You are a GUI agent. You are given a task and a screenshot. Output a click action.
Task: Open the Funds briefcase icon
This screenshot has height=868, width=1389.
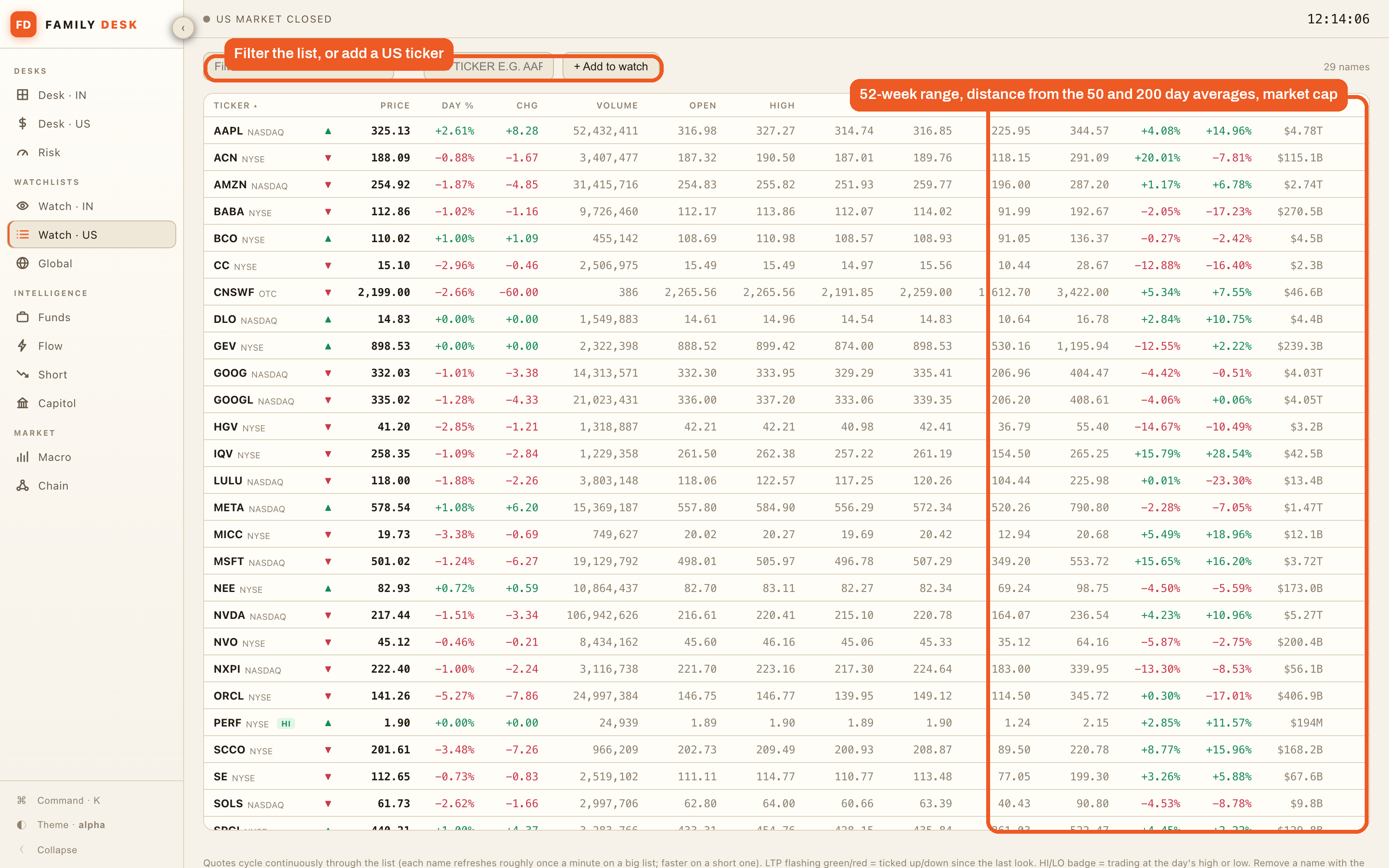23,317
